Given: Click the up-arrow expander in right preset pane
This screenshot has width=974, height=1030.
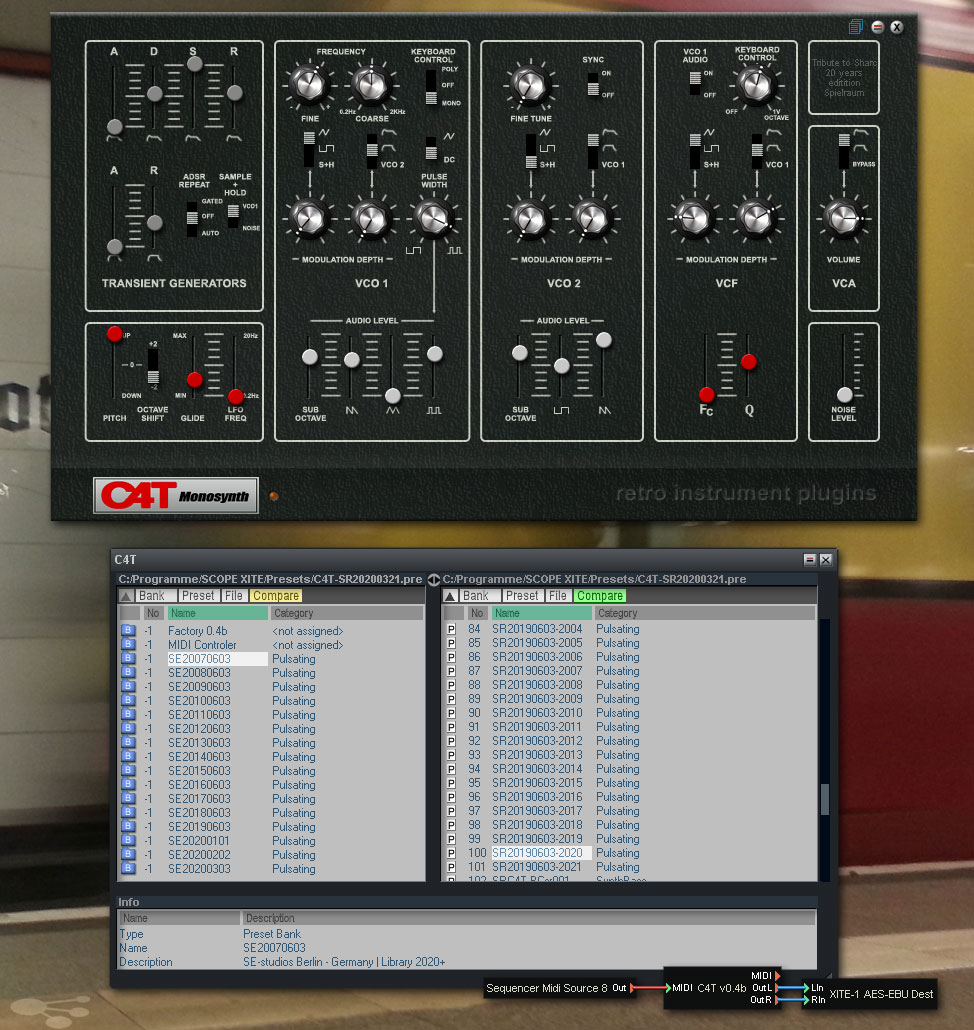Looking at the screenshot, I should (451, 596).
